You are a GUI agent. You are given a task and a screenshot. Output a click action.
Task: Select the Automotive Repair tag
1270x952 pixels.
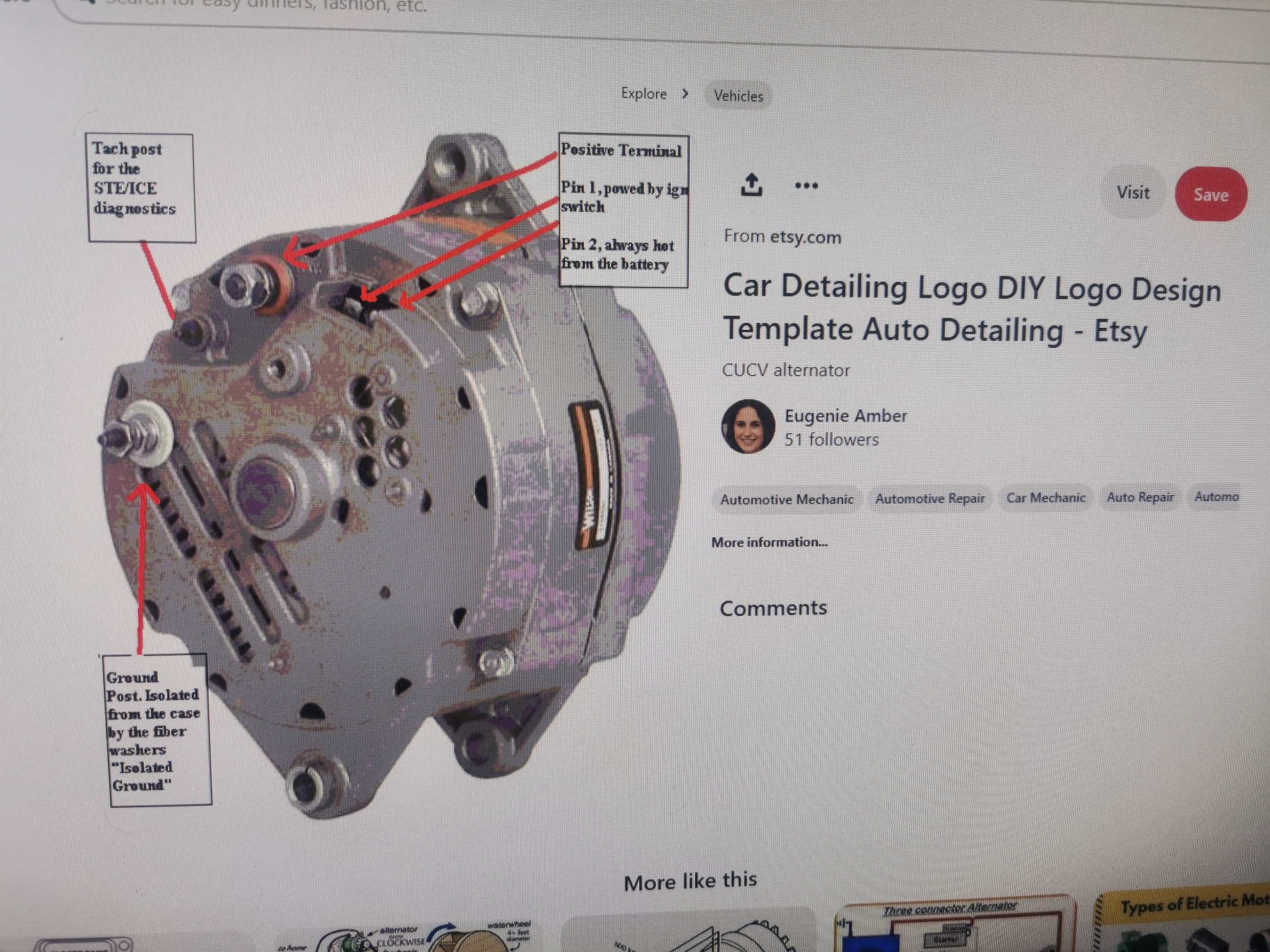(x=930, y=498)
